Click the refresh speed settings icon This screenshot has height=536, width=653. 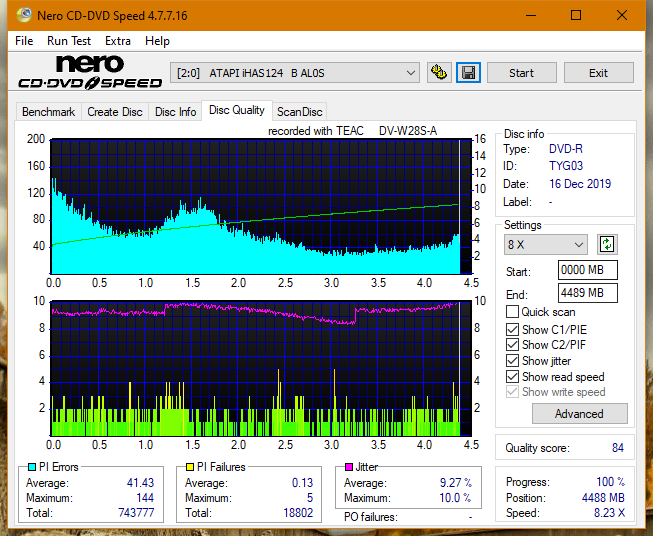[x=607, y=244]
